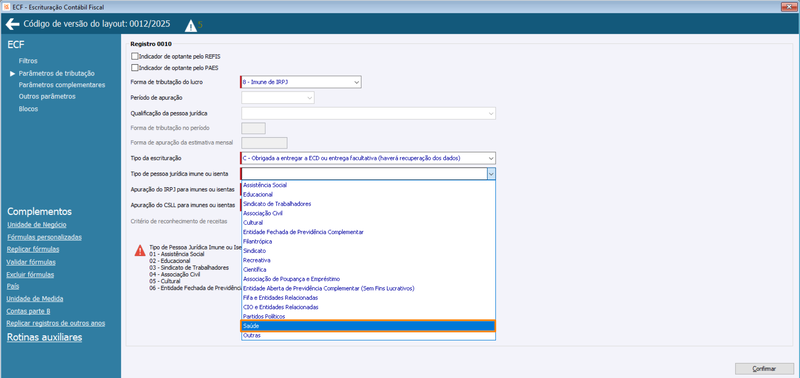Open Blocos in the sidebar
The height and width of the screenshot is (378, 800).
[x=28, y=109]
